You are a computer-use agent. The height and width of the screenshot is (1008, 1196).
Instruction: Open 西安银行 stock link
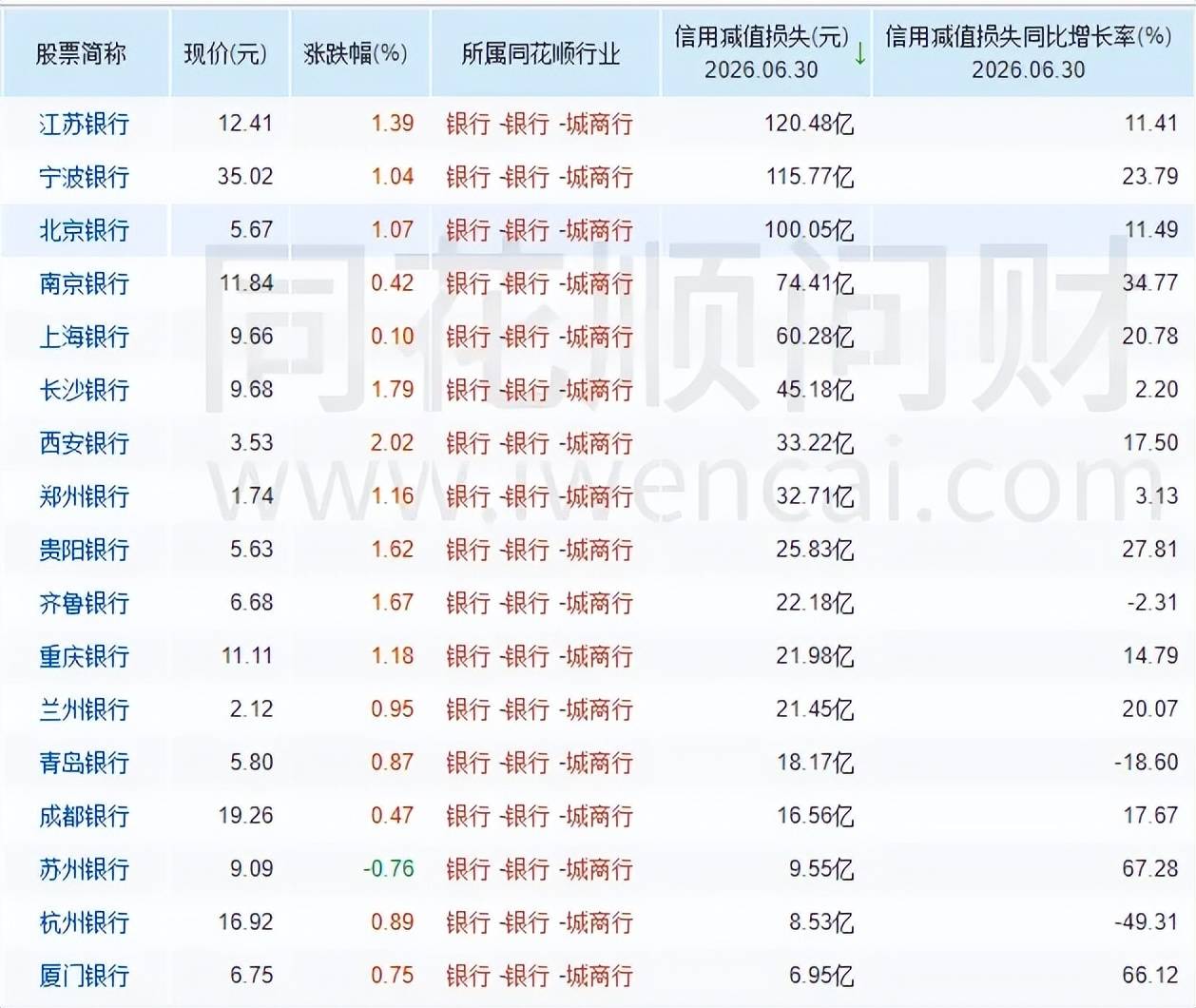click(84, 443)
